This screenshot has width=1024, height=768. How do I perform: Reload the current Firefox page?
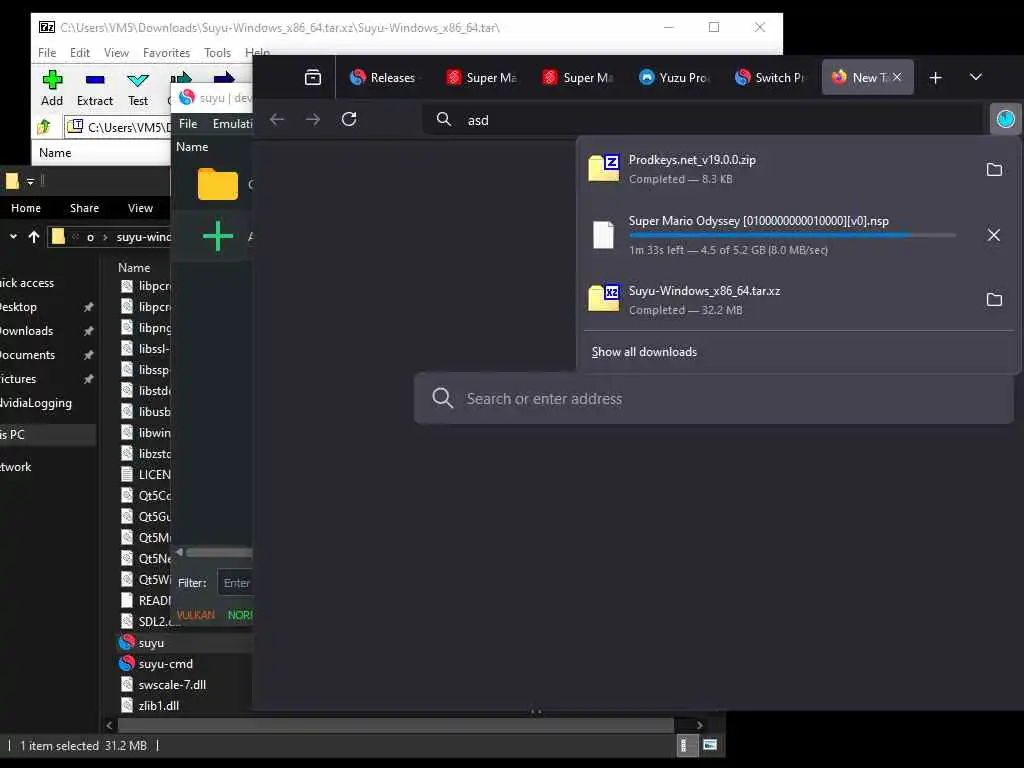point(349,119)
